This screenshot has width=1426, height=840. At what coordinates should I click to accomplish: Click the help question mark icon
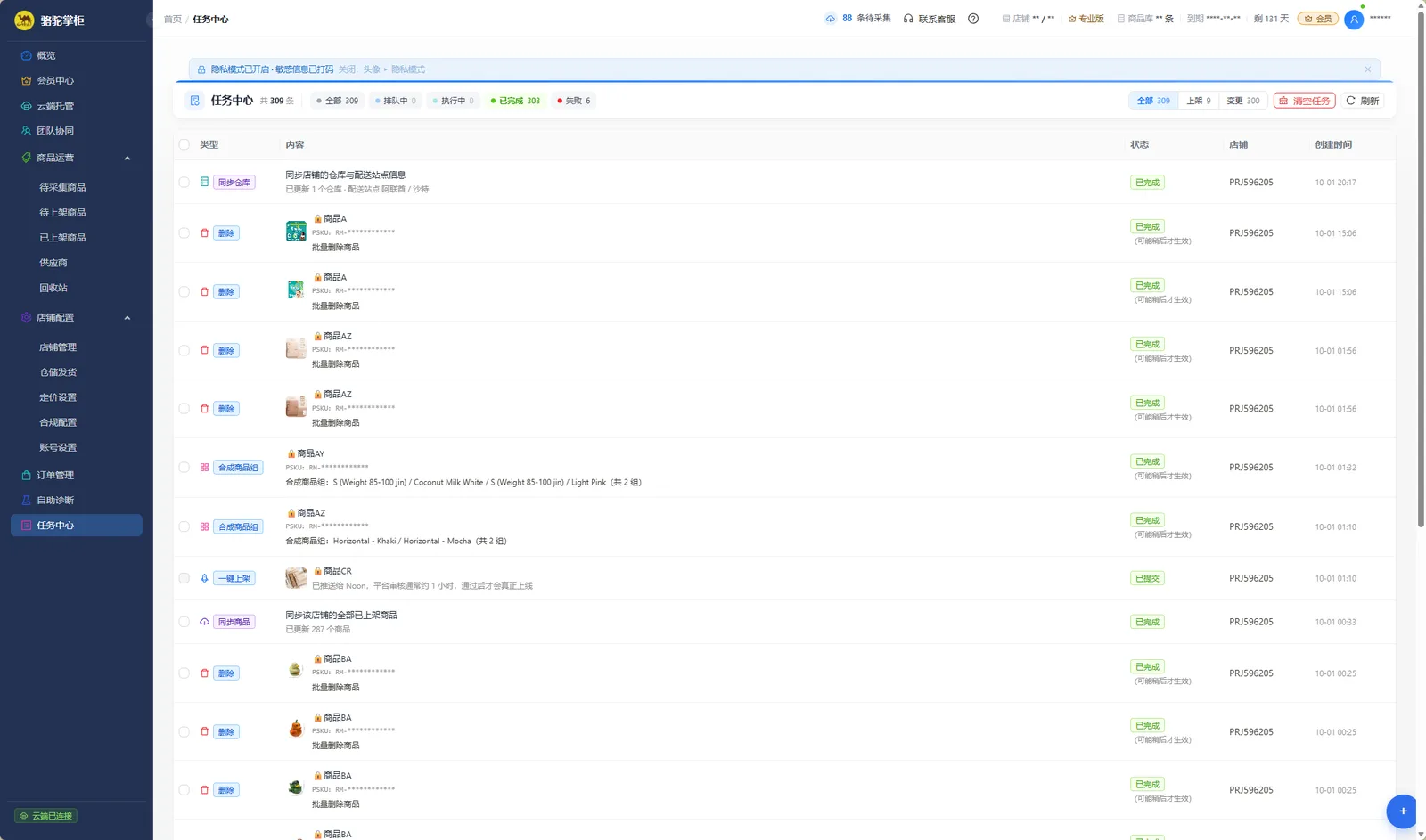[973, 19]
